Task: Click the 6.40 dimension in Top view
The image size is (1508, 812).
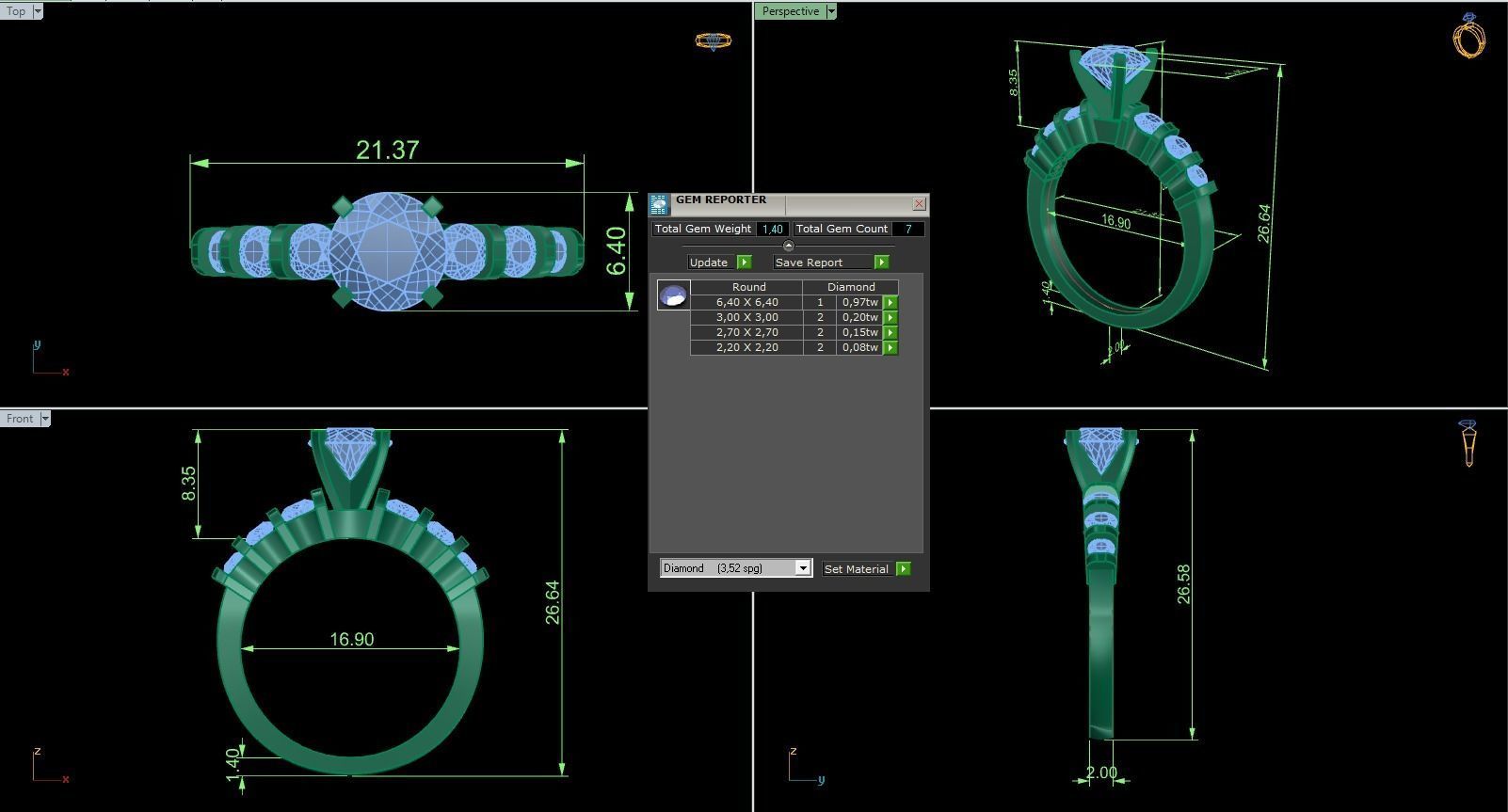Action: point(617,251)
